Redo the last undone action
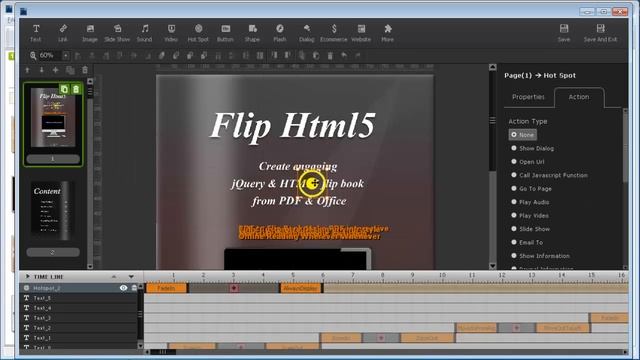This screenshot has height=360, width=640. pos(358,56)
